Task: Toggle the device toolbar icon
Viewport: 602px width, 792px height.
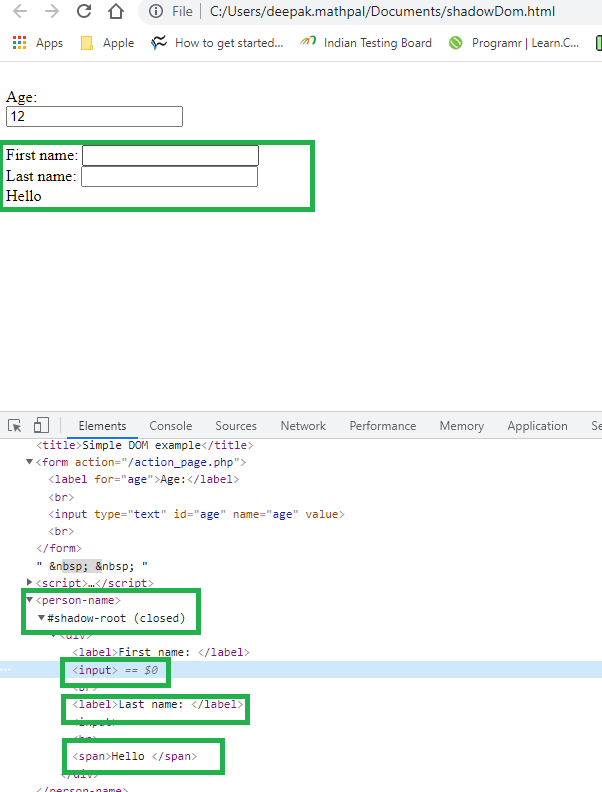Action: (41, 426)
